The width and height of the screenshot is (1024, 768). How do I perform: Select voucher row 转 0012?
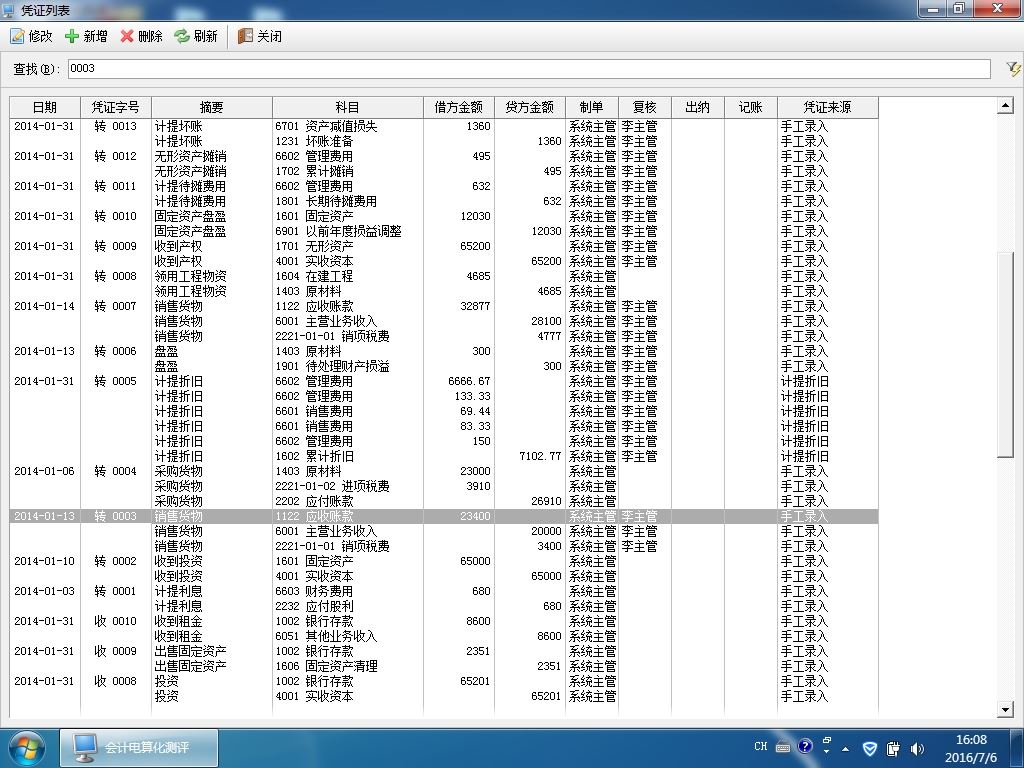click(444, 156)
